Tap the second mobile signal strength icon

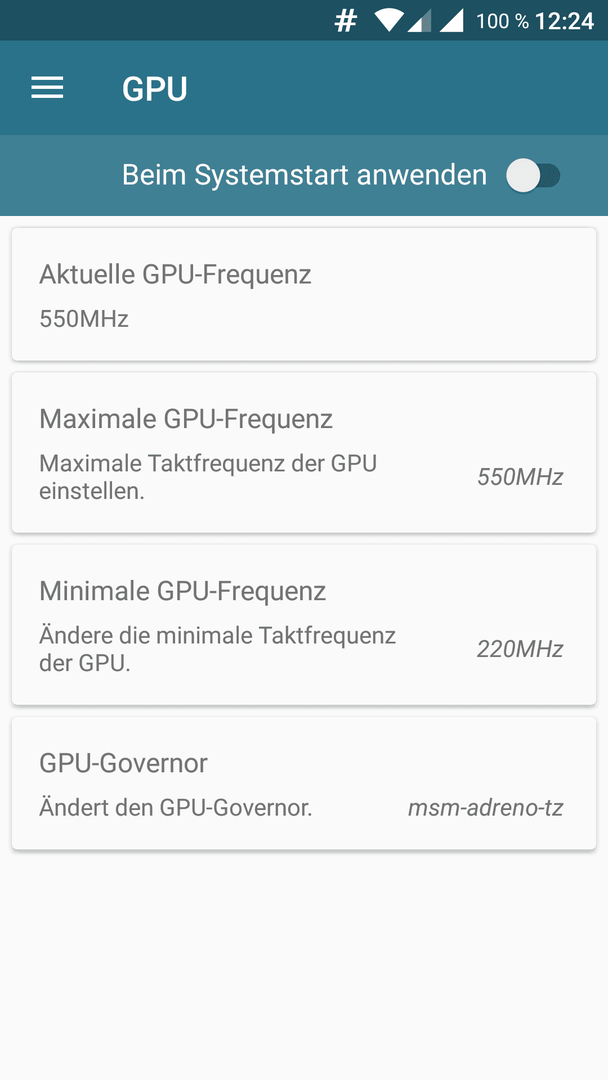(452, 21)
